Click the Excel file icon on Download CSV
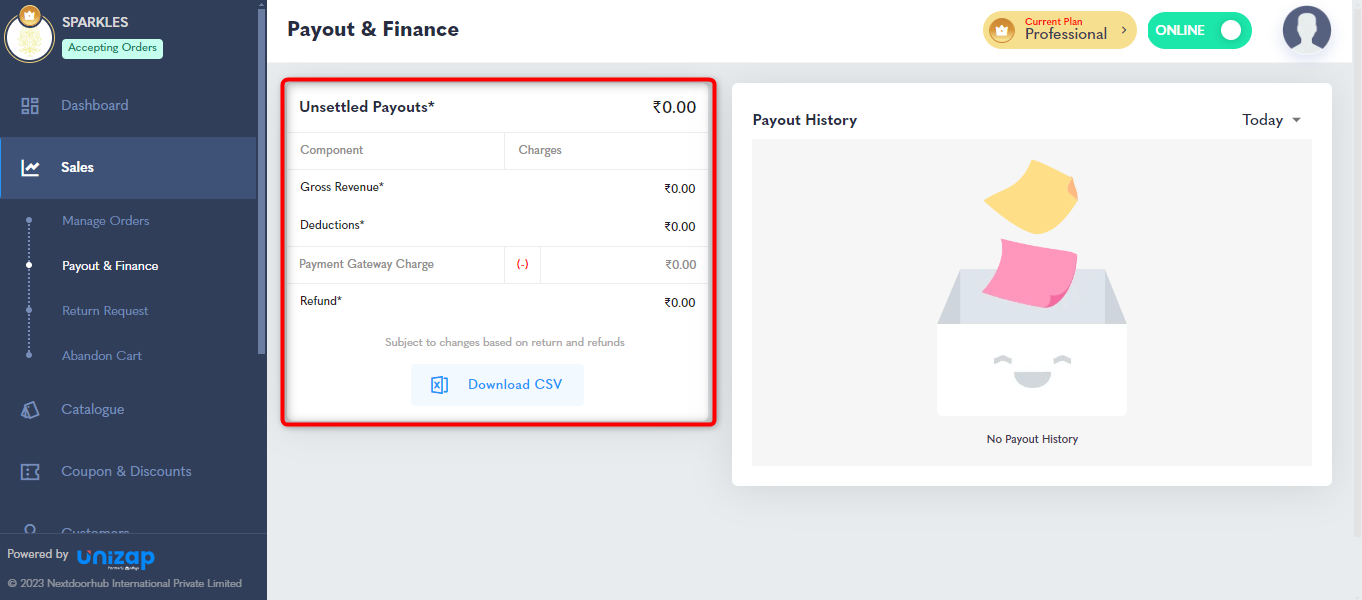Image resolution: width=1362 pixels, height=600 pixels. (x=439, y=385)
